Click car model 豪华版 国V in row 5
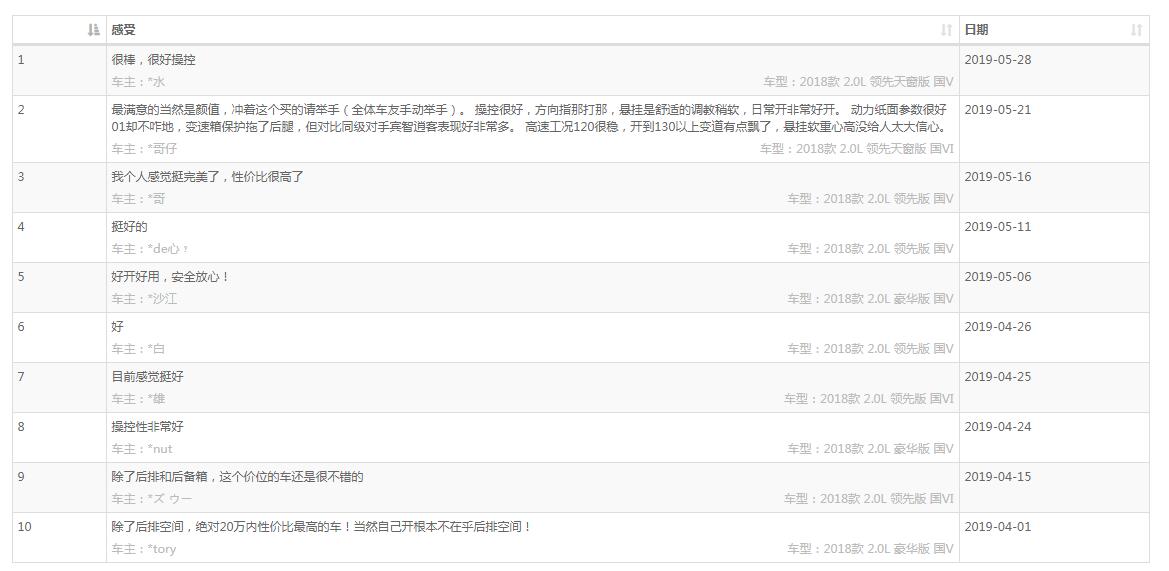Viewport: 1169px width, 571px height. 870,299
